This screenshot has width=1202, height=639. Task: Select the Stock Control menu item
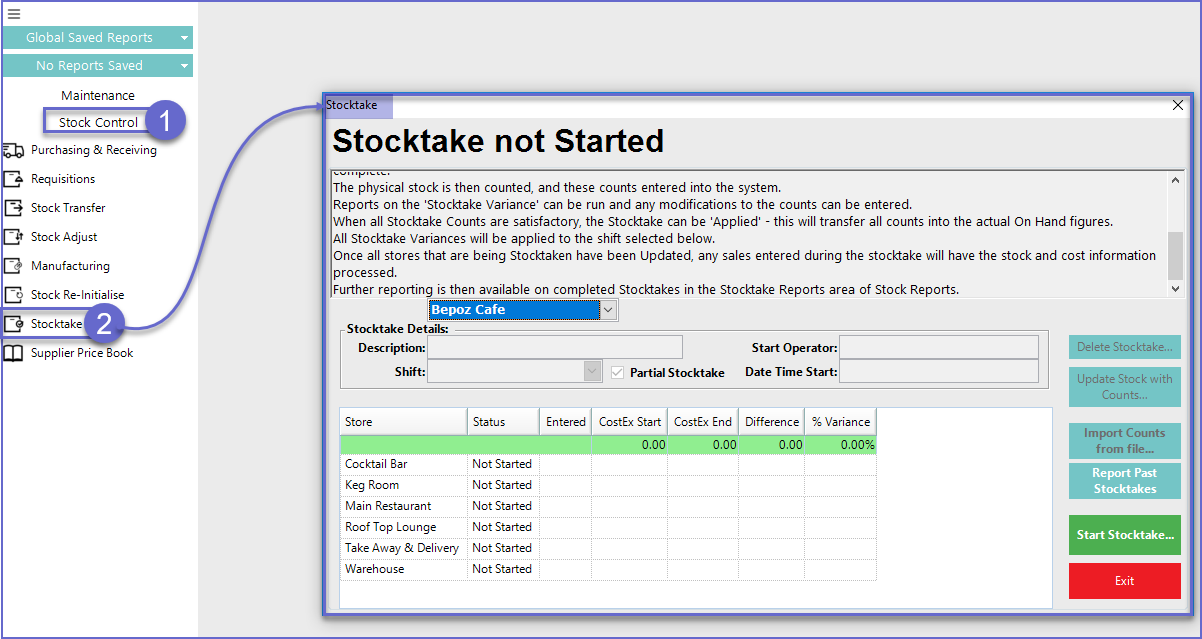pos(98,122)
